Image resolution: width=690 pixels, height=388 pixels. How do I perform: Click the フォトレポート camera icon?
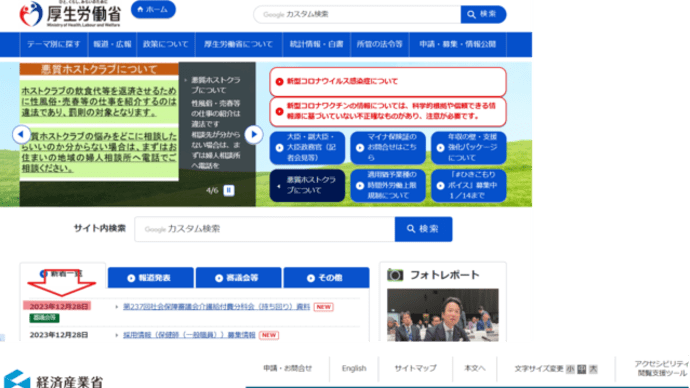coord(395,275)
